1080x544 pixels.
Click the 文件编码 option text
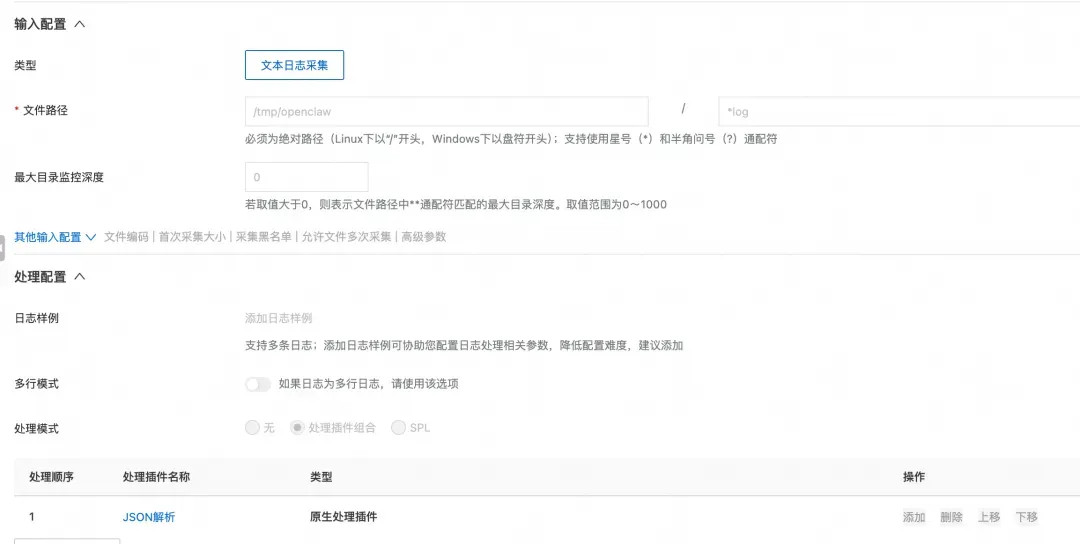point(126,237)
